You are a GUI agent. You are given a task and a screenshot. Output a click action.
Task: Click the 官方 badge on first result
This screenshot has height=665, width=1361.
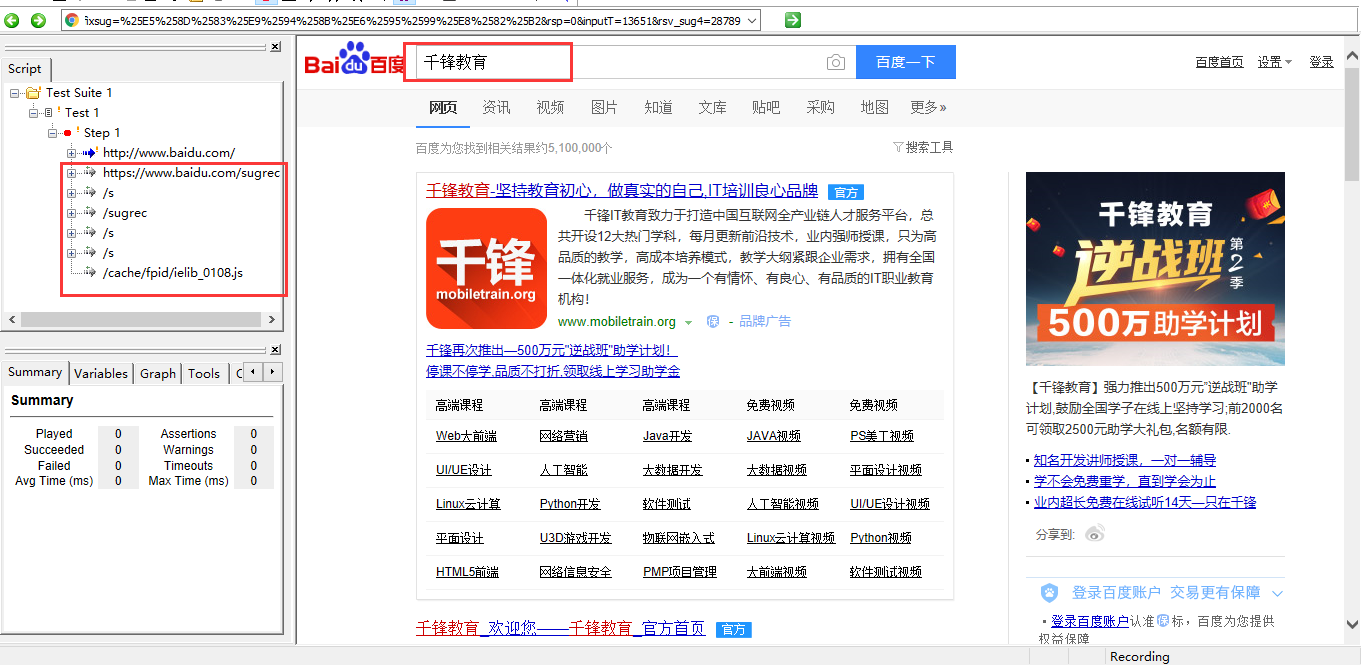tap(846, 192)
